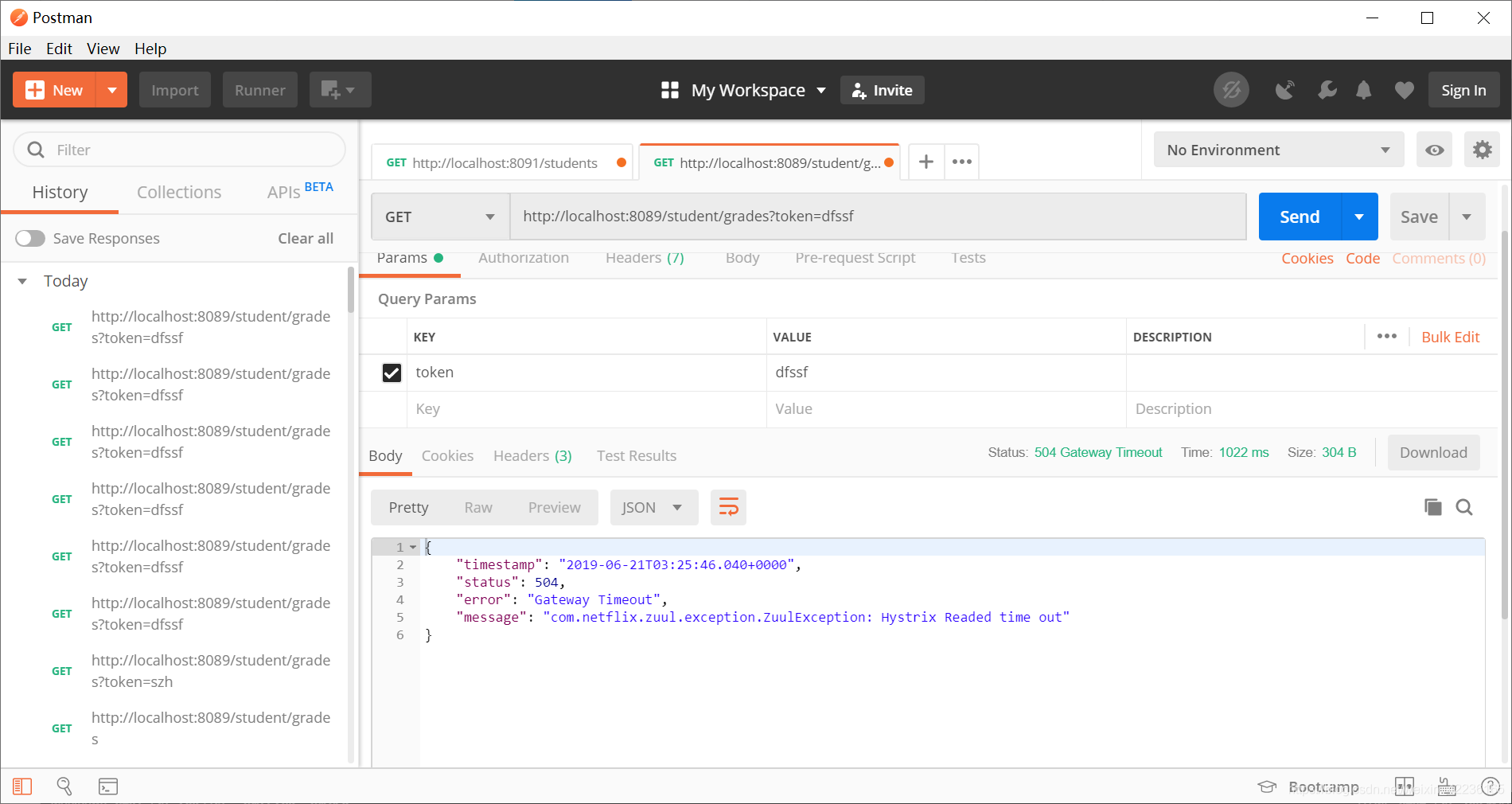1512x804 pixels.
Task: Open the Authorization tab
Action: [x=524, y=258]
